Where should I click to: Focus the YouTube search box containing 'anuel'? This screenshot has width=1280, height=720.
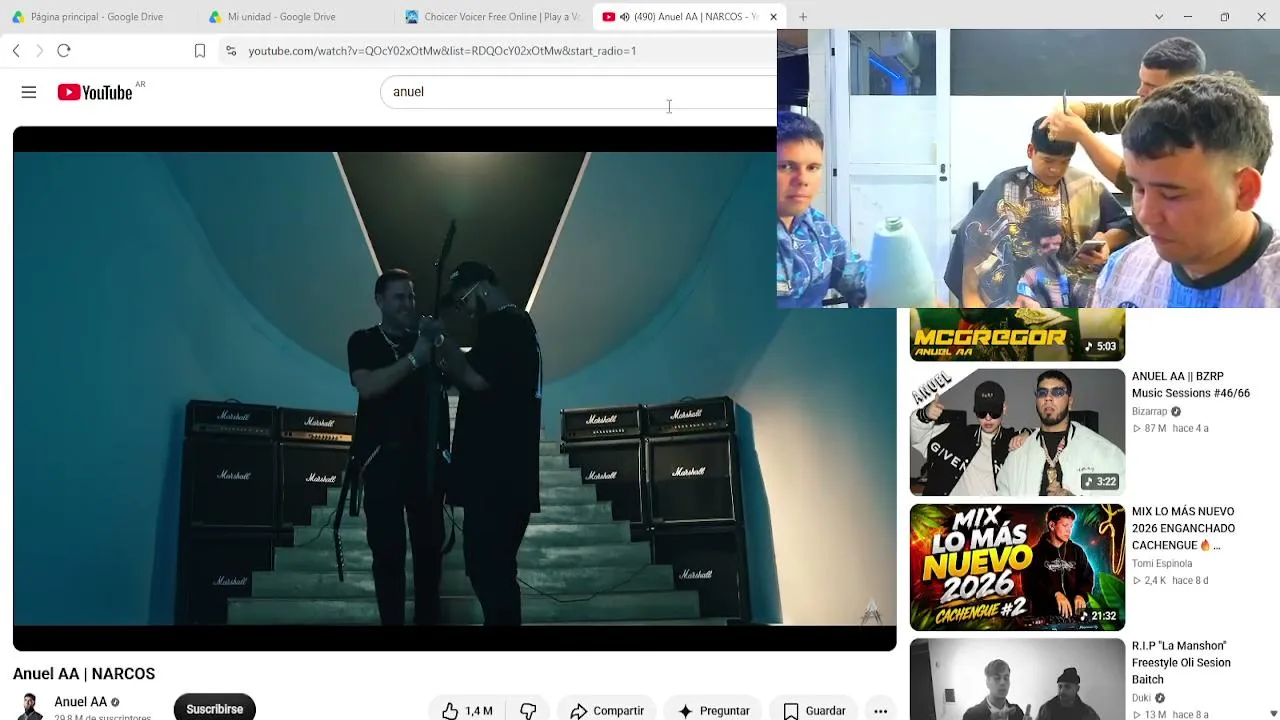[x=578, y=92]
